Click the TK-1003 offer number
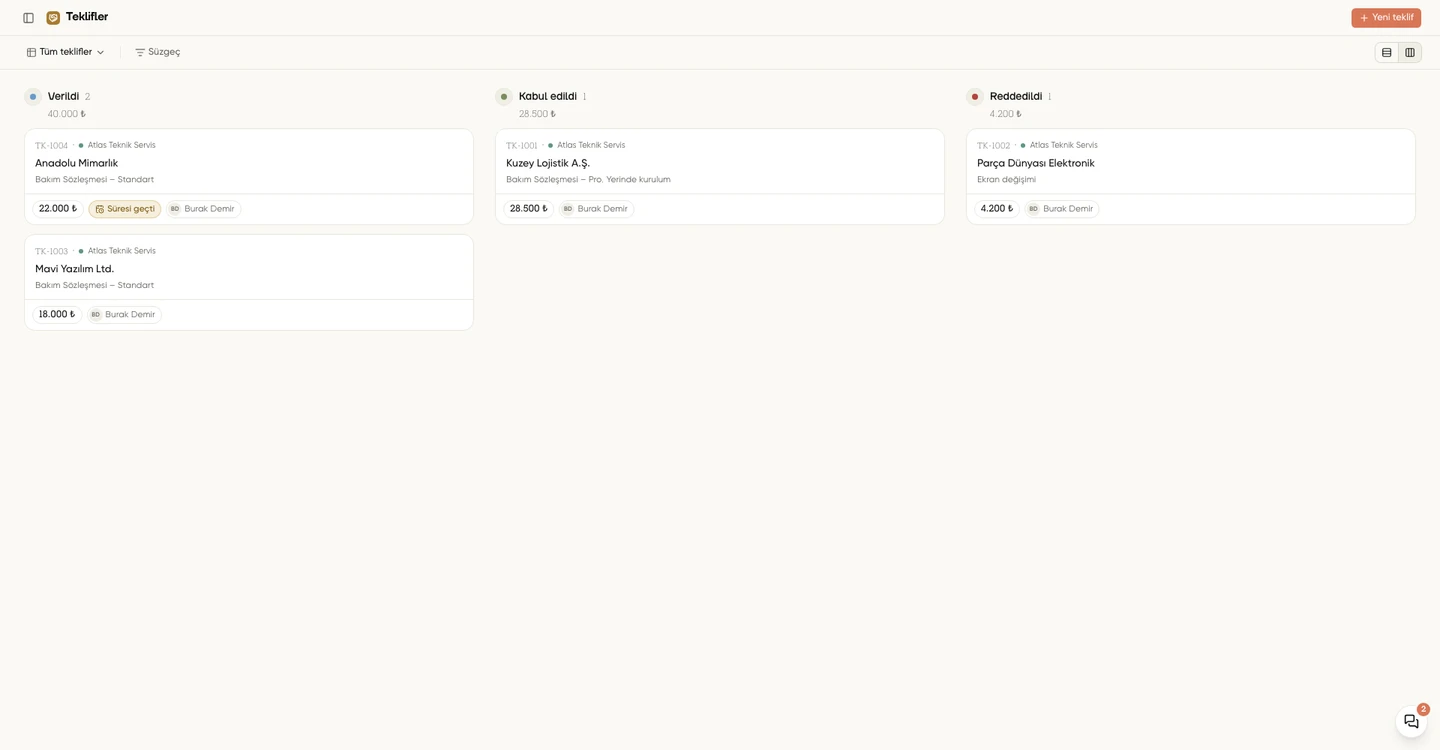The image size is (1440, 750). pyautogui.click(x=52, y=252)
